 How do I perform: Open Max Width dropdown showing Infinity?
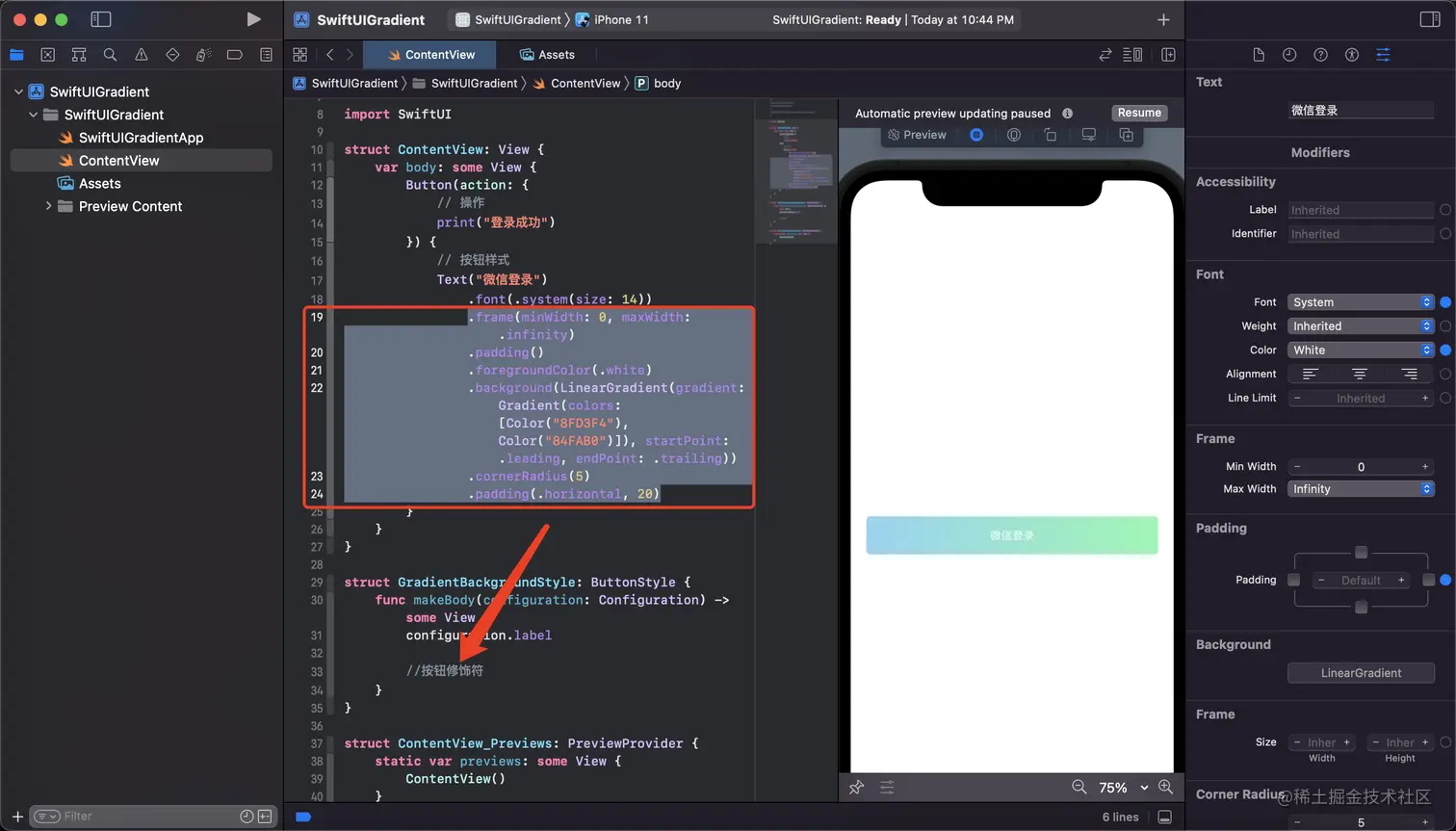pyautogui.click(x=1361, y=489)
